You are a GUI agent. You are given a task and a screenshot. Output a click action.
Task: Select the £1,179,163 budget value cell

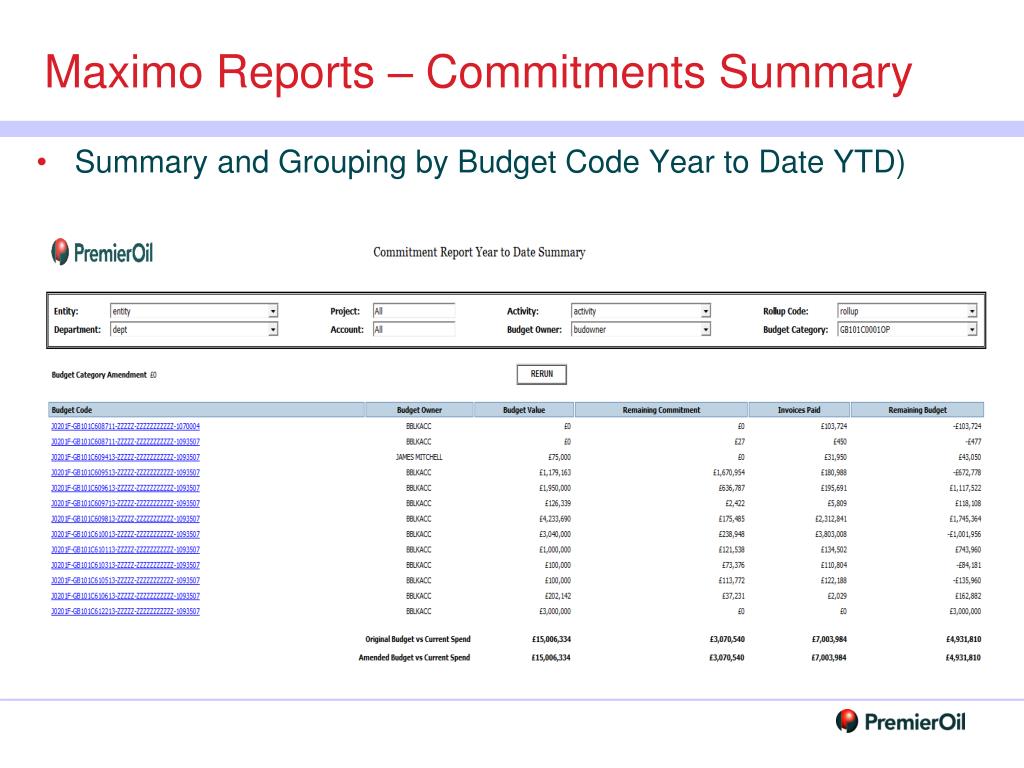point(554,473)
